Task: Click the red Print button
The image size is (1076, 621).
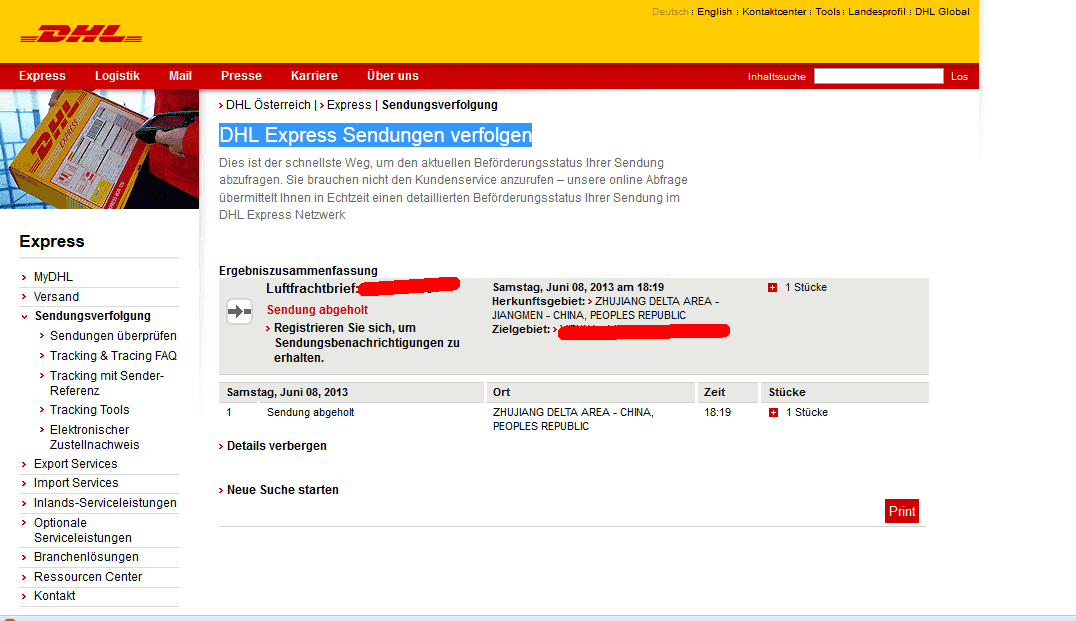Action: tap(902, 511)
